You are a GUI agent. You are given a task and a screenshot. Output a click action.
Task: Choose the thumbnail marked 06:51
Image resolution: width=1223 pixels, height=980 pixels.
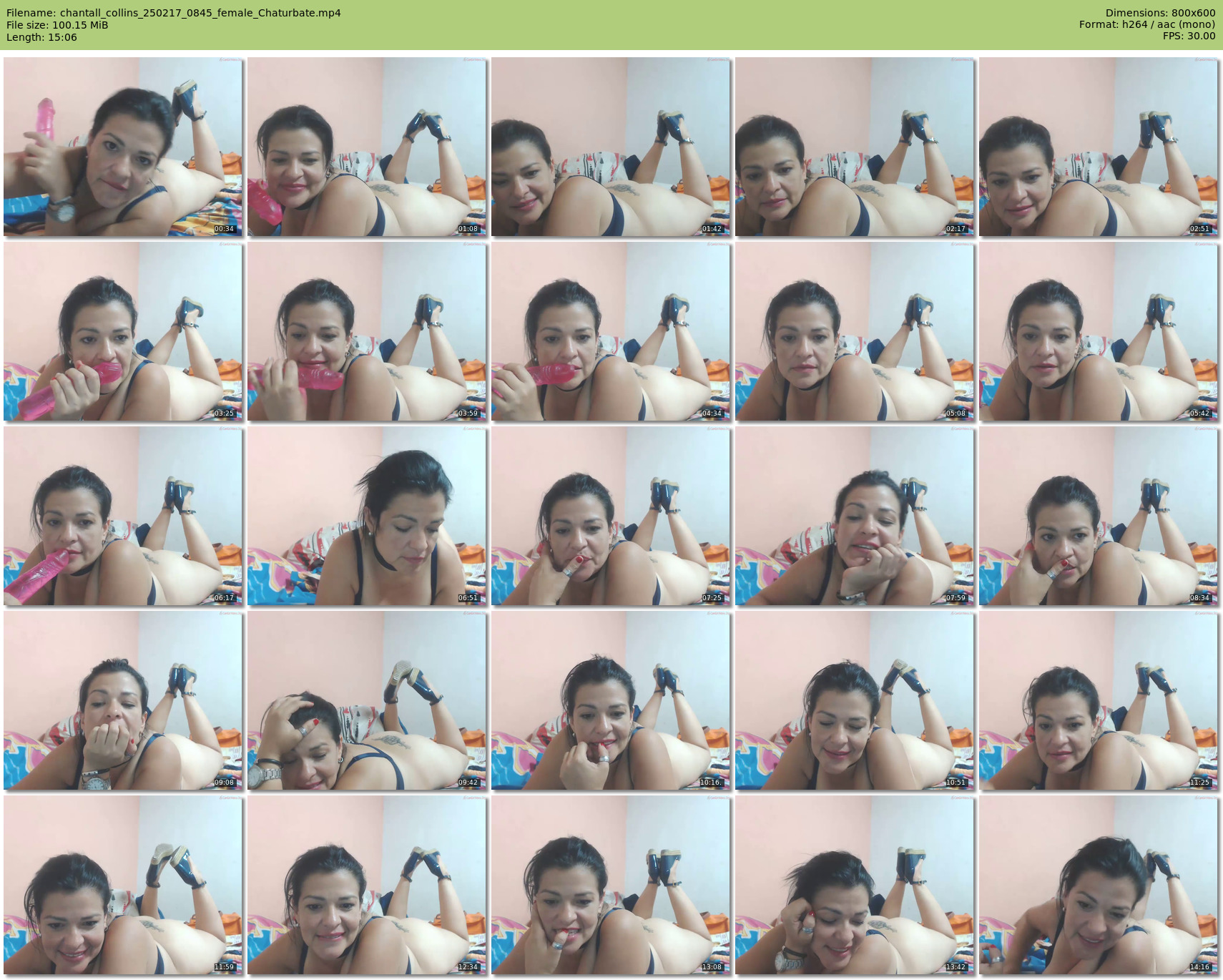(367, 516)
